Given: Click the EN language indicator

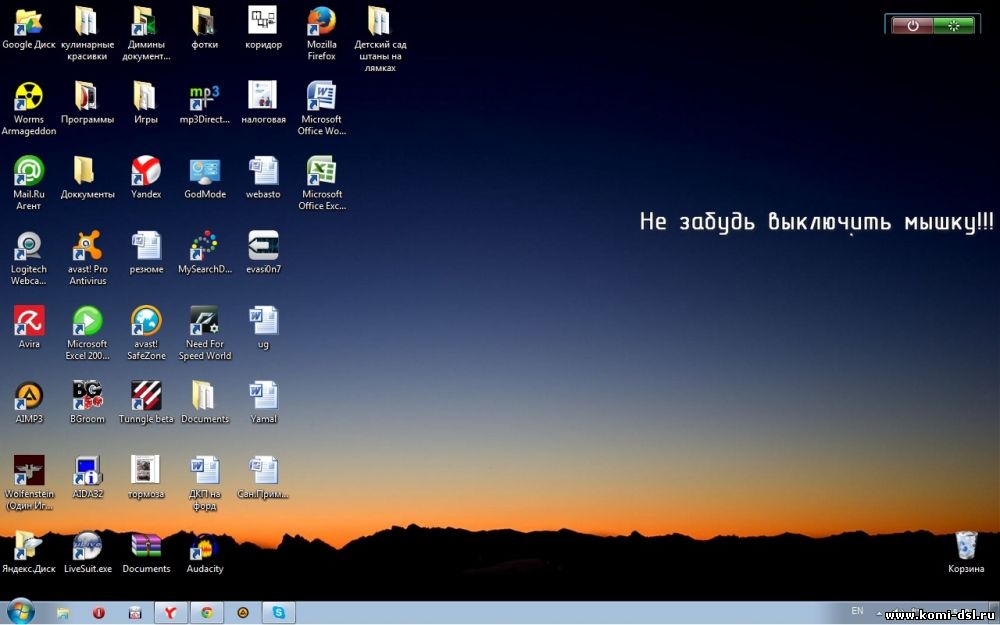Looking at the screenshot, I should click(857, 610).
